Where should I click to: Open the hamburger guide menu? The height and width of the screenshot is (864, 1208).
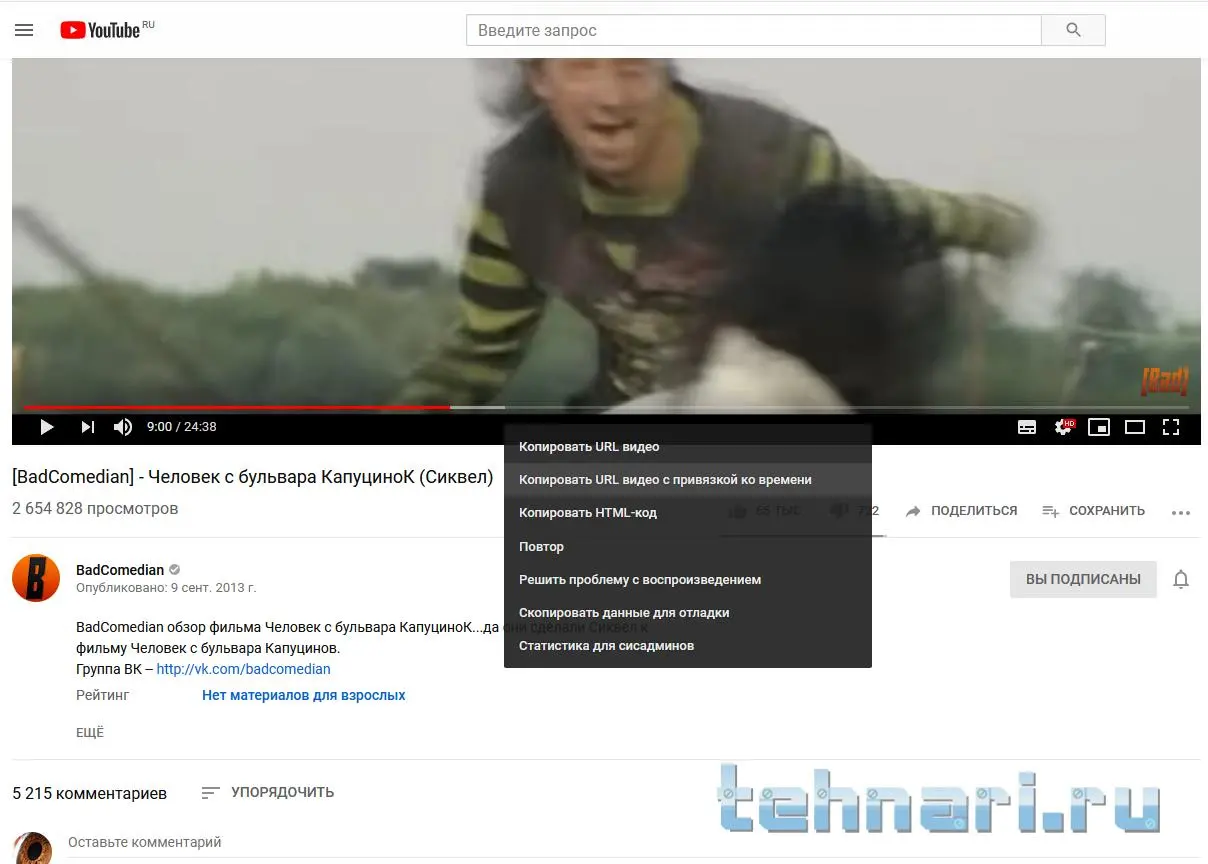coord(24,30)
